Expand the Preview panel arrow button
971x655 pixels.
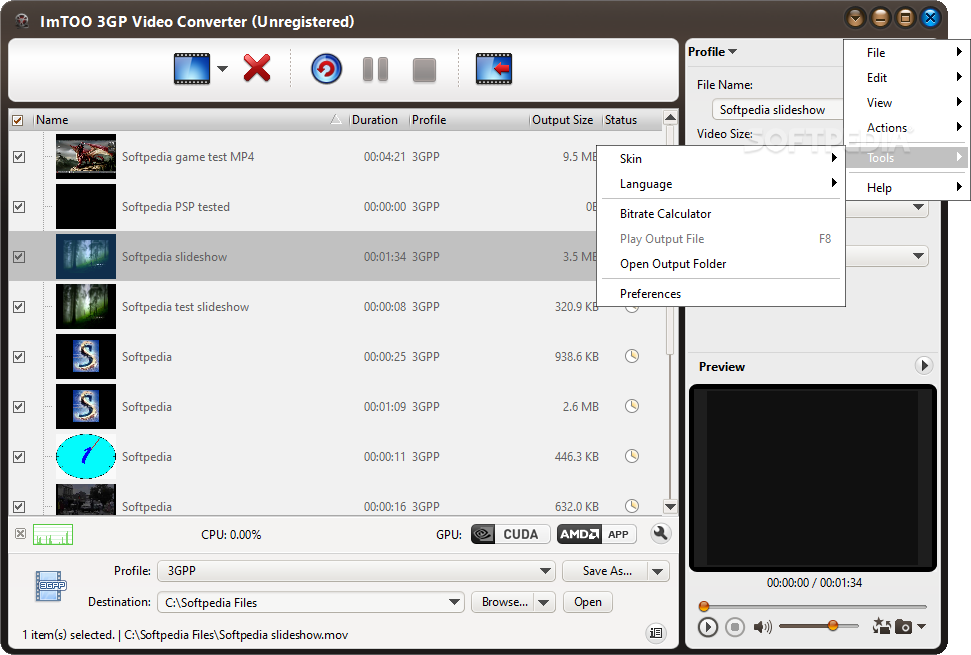(923, 365)
